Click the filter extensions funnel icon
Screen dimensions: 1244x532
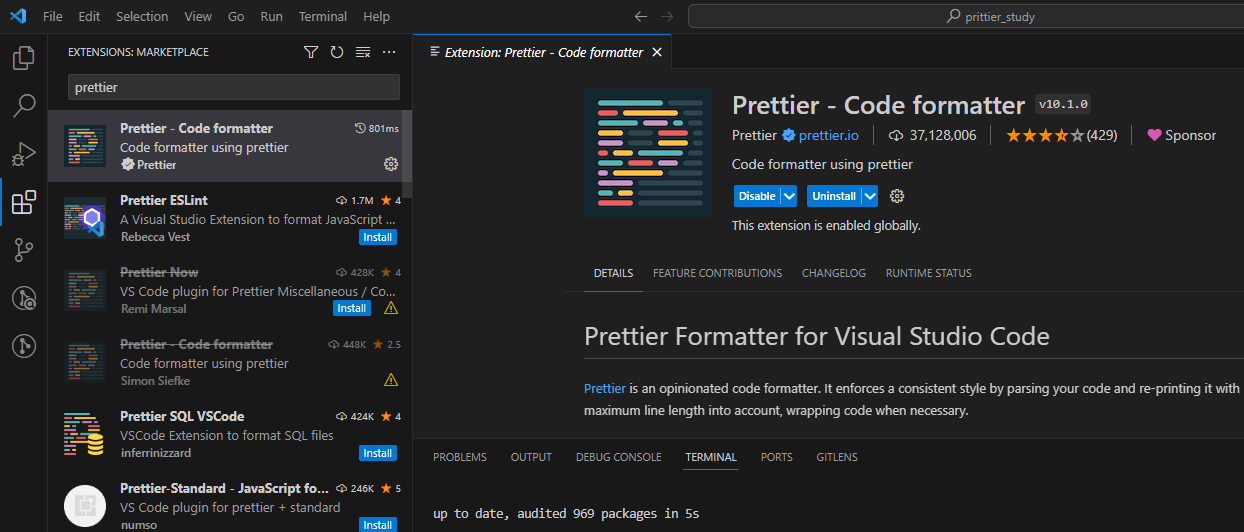[x=311, y=52]
